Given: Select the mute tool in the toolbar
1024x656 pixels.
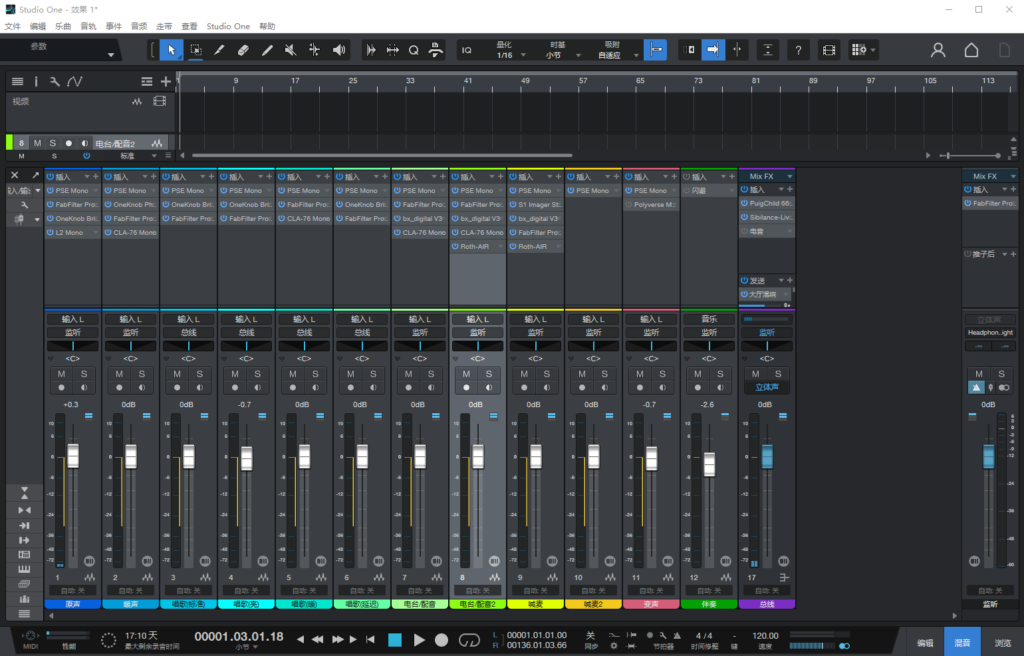Looking at the screenshot, I should (289, 51).
